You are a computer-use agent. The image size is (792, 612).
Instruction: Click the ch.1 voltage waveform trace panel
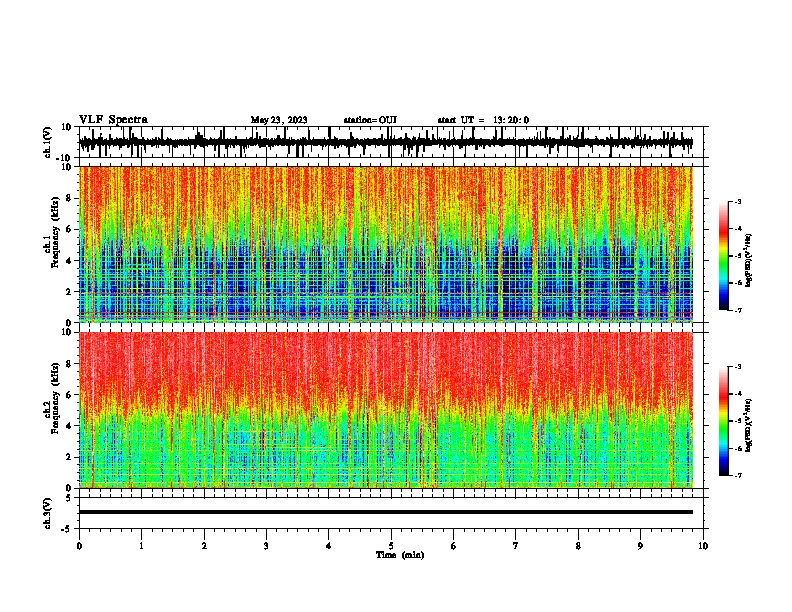(x=390, y=142)
